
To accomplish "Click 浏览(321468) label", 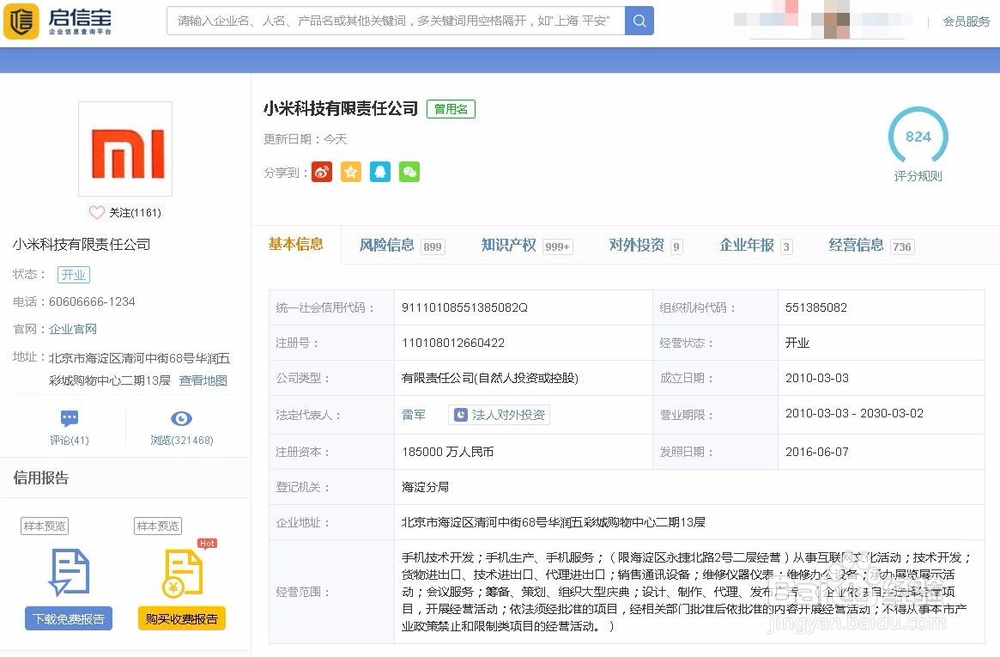I will [182, 440].
